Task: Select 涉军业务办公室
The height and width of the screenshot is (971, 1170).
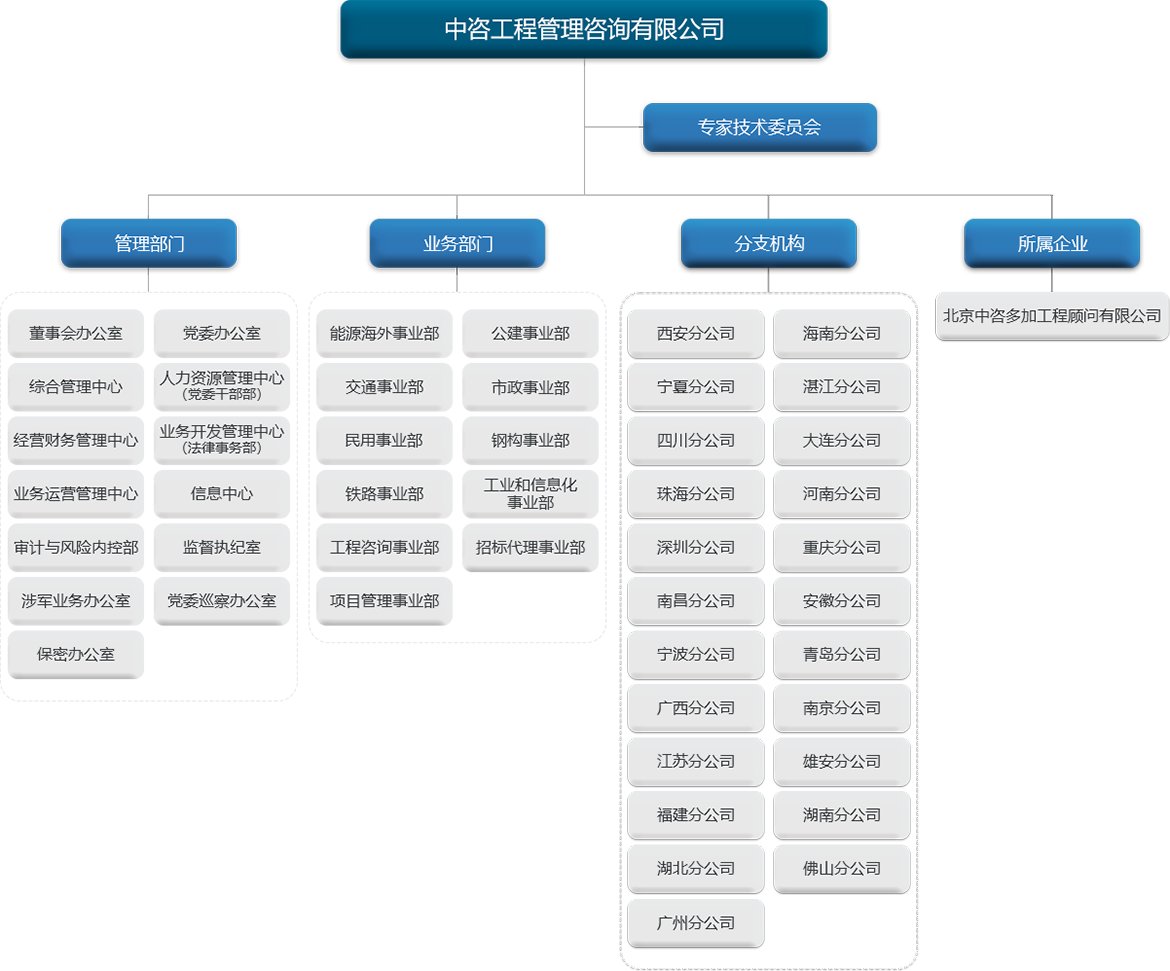Action: (x=76, y=601)
